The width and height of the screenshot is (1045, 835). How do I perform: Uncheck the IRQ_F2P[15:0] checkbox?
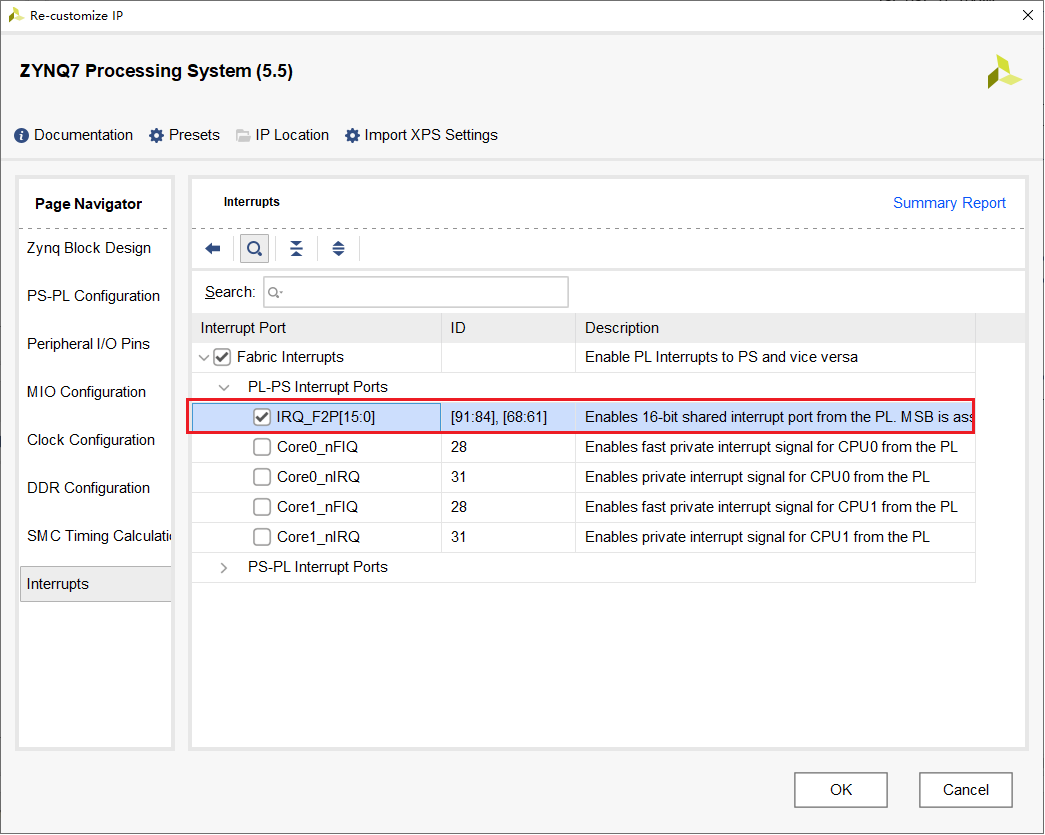[262, 417]
